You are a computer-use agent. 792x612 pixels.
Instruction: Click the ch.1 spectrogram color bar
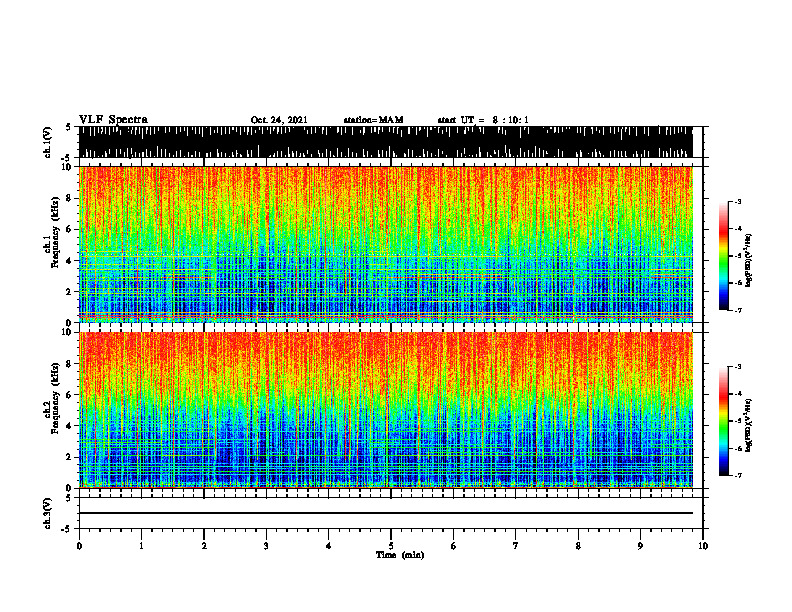(723, 256)
